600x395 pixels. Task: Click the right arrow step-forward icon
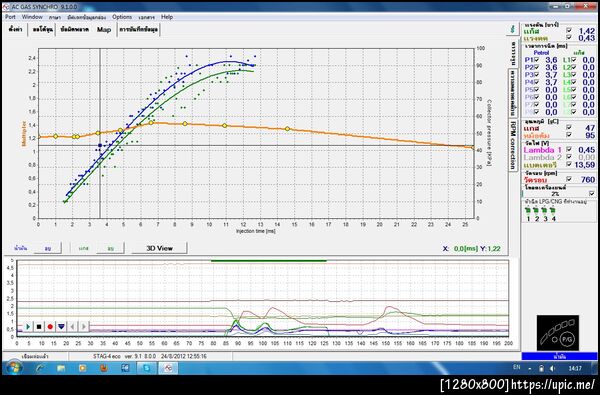84,327
